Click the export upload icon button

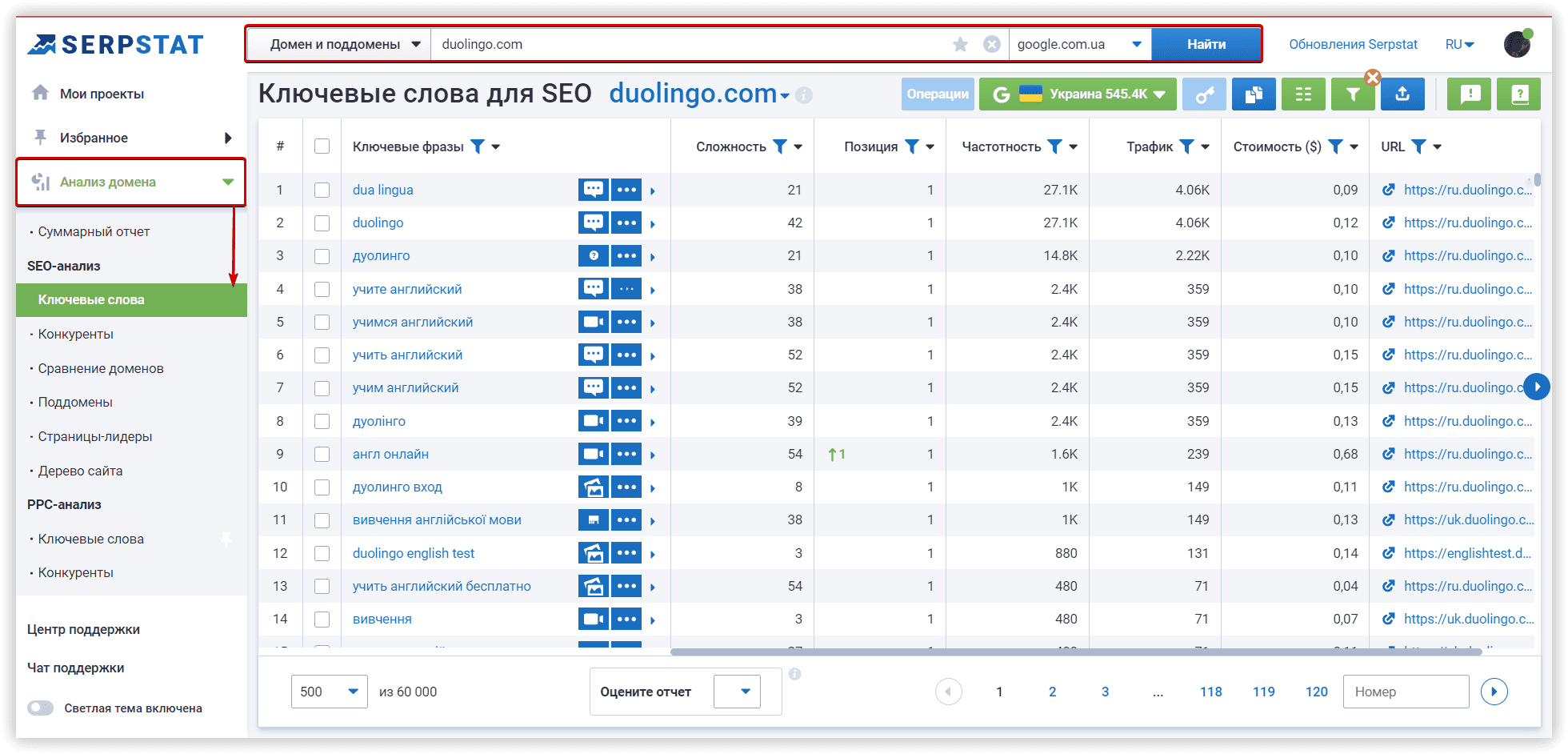1402,94
